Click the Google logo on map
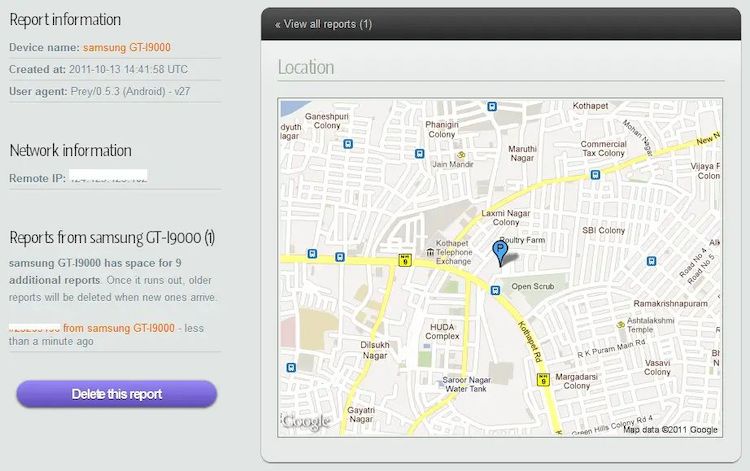750x471 pixels. (305, 421)
